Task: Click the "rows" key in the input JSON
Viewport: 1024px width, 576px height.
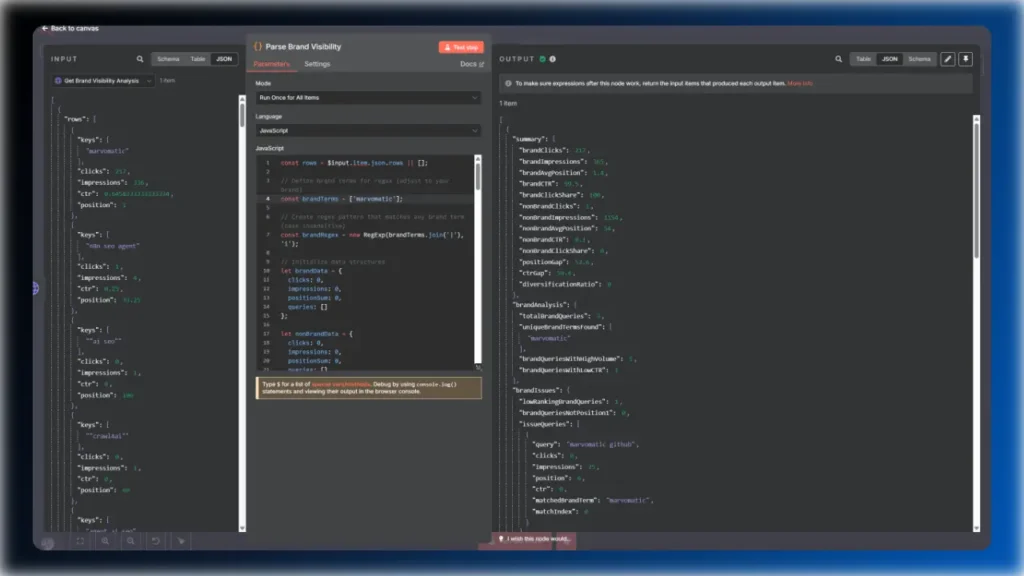Action: pyautogui.click(x=76, y=119)
